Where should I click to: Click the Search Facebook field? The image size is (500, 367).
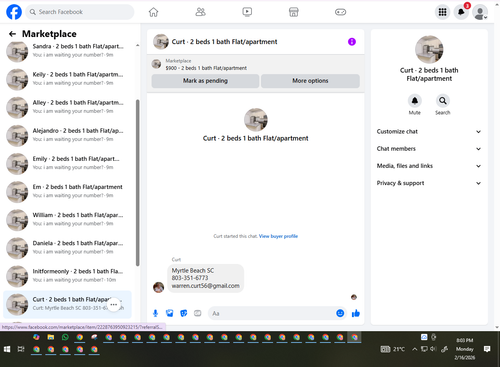tap(80, 12)
